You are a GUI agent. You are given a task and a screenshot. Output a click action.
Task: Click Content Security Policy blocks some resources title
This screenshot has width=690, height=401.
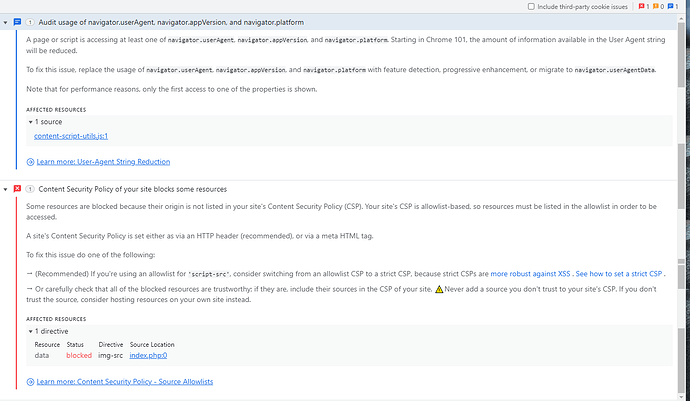pyautogui.click(x=133, y=189)
